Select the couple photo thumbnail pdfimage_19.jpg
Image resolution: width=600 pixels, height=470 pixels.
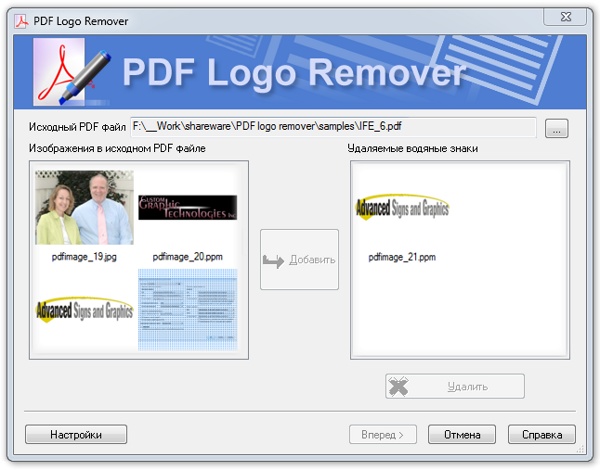click(84, 207)
